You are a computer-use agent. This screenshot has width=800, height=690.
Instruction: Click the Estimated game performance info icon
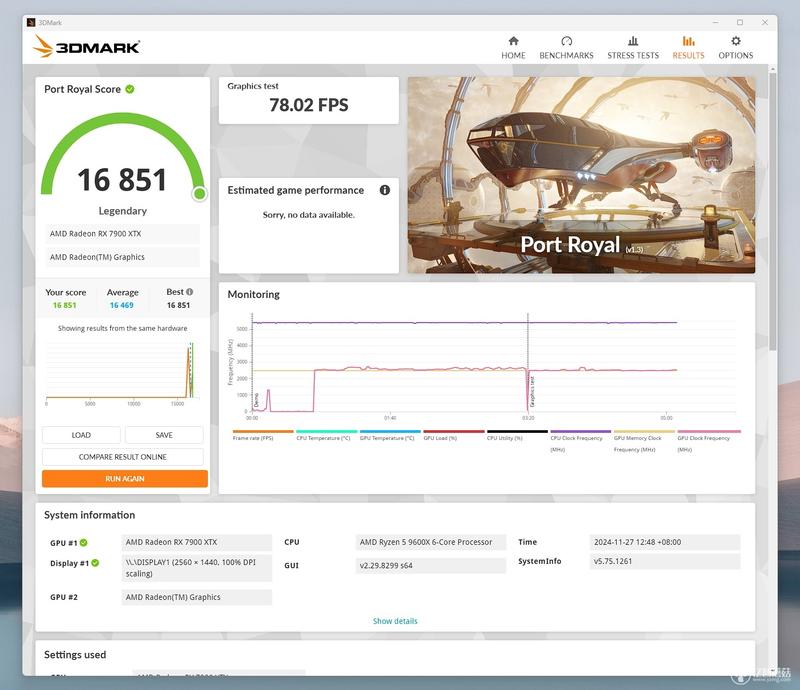click(385, 190)
